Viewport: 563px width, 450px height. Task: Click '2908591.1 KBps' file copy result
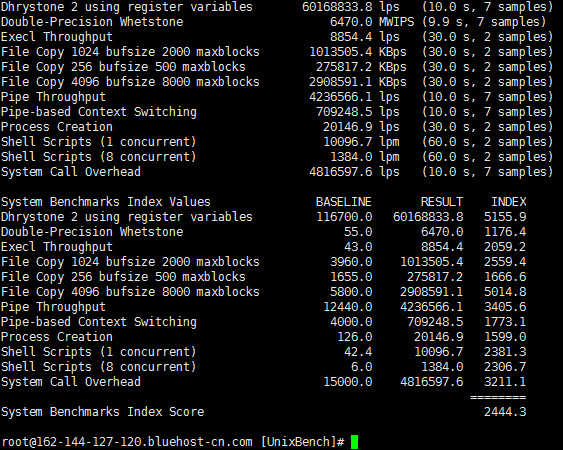[x=358, y=82]
